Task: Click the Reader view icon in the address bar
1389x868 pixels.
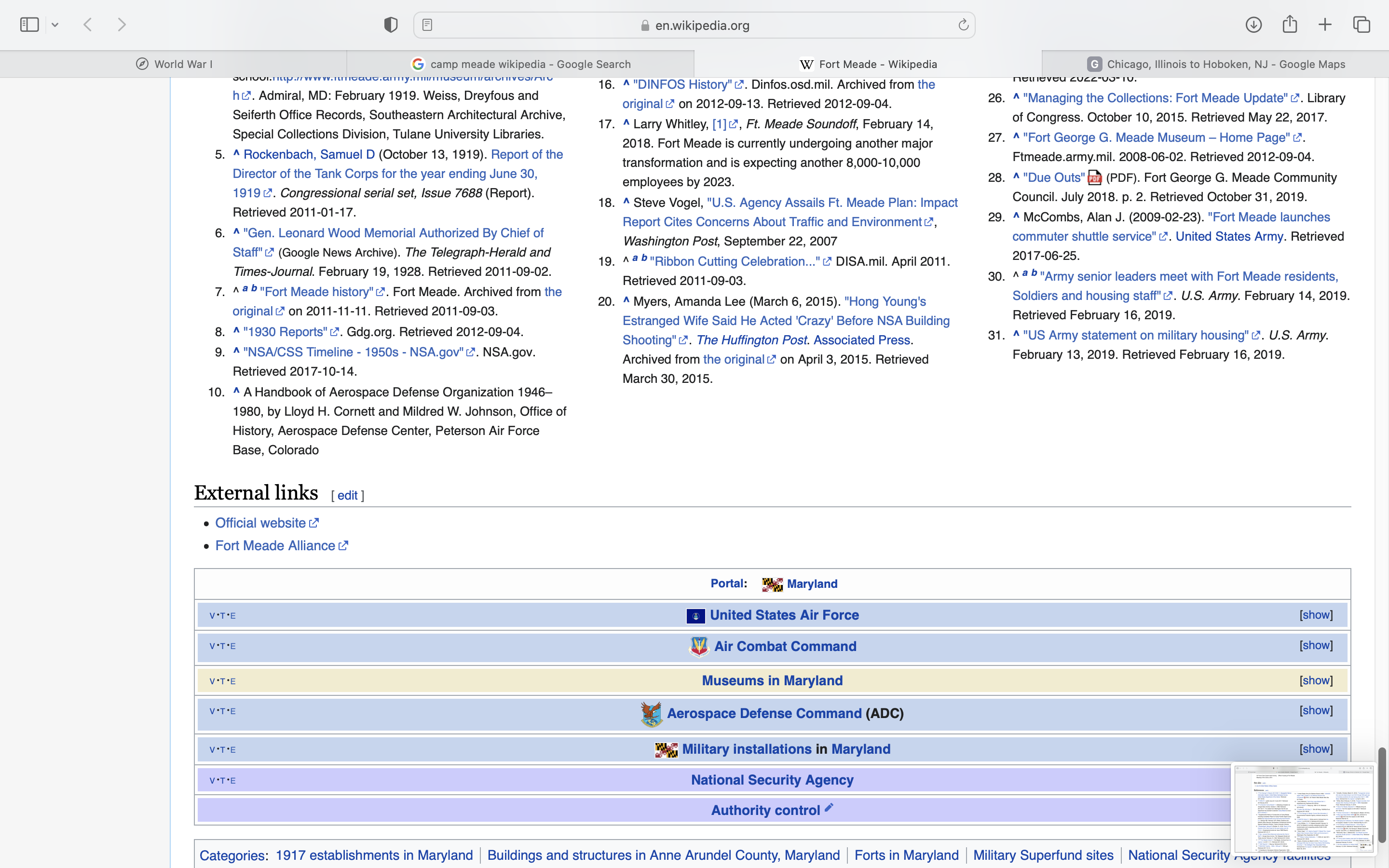Action: click(427, 25)
